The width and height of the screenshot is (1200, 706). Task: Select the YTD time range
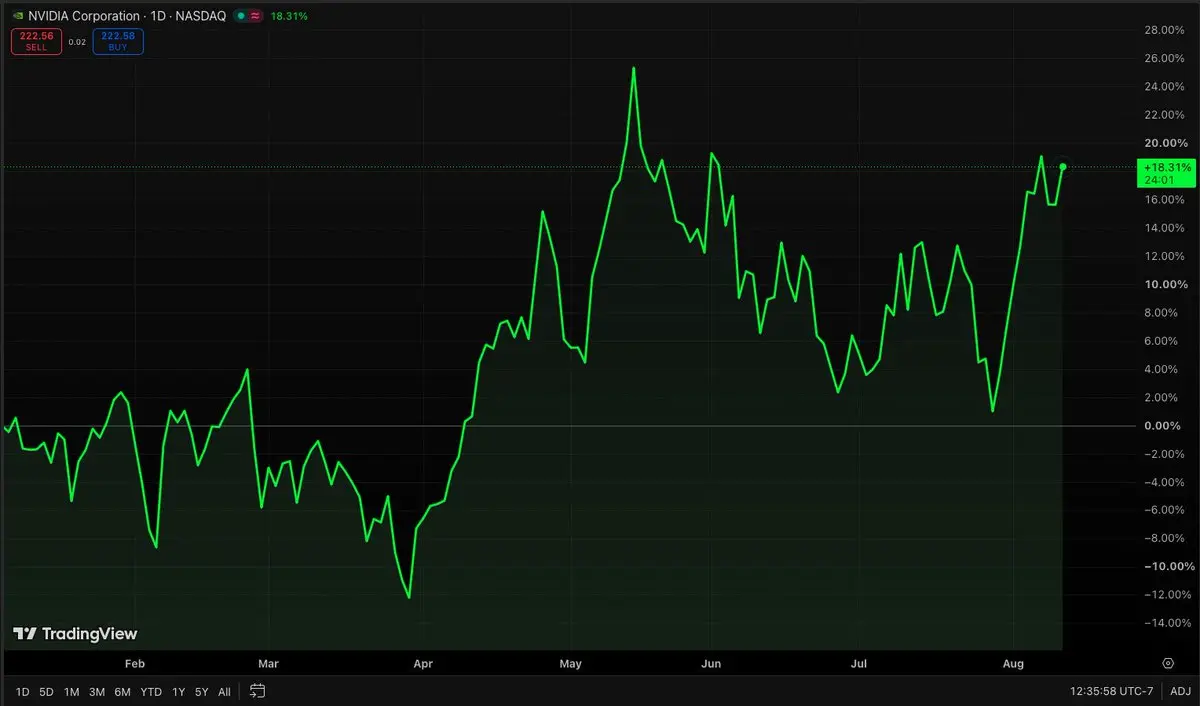click(x=151, y=691)
